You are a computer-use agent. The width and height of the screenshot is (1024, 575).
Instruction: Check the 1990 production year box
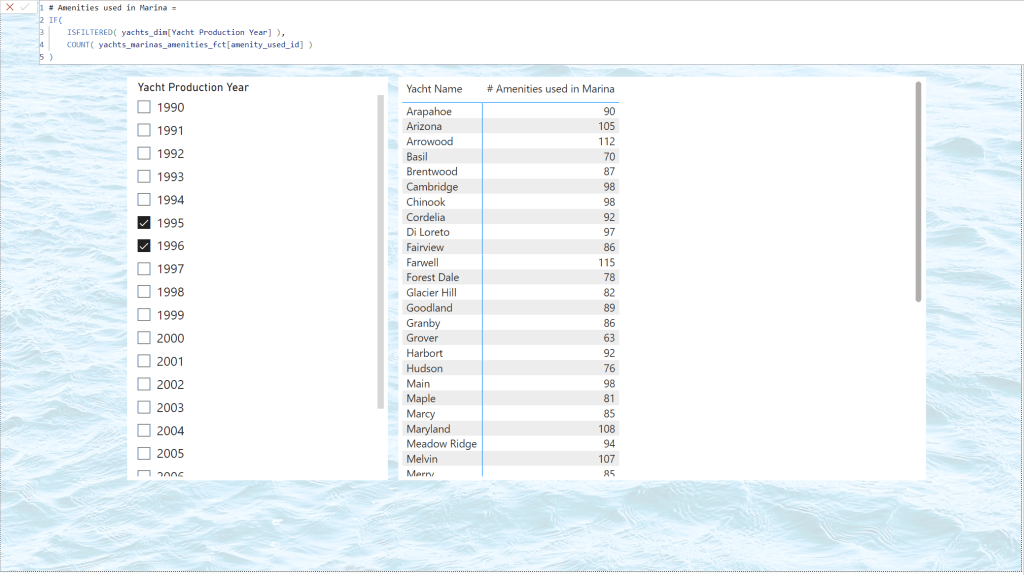pyautogui.click(x=144, y=107)
